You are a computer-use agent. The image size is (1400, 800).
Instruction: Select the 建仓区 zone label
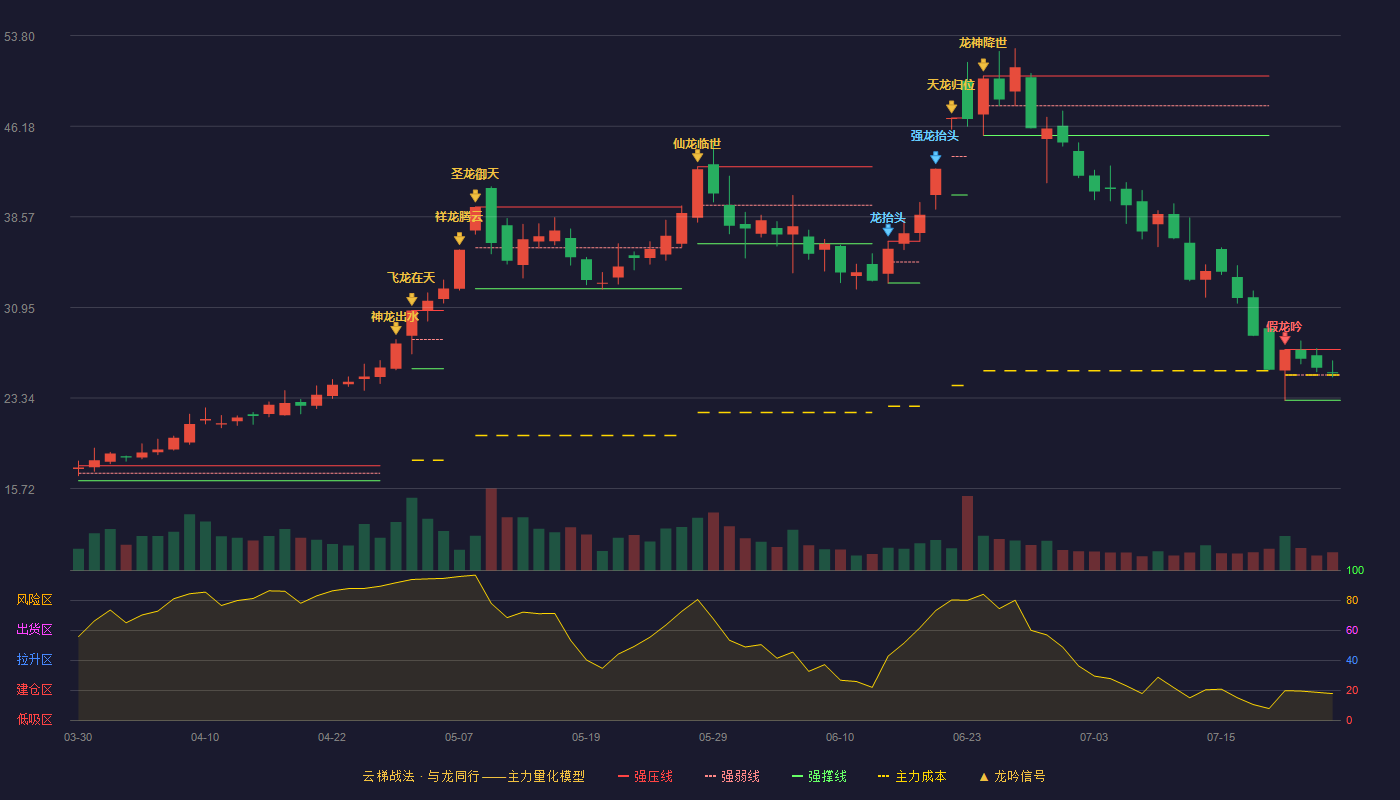(34, 690)
